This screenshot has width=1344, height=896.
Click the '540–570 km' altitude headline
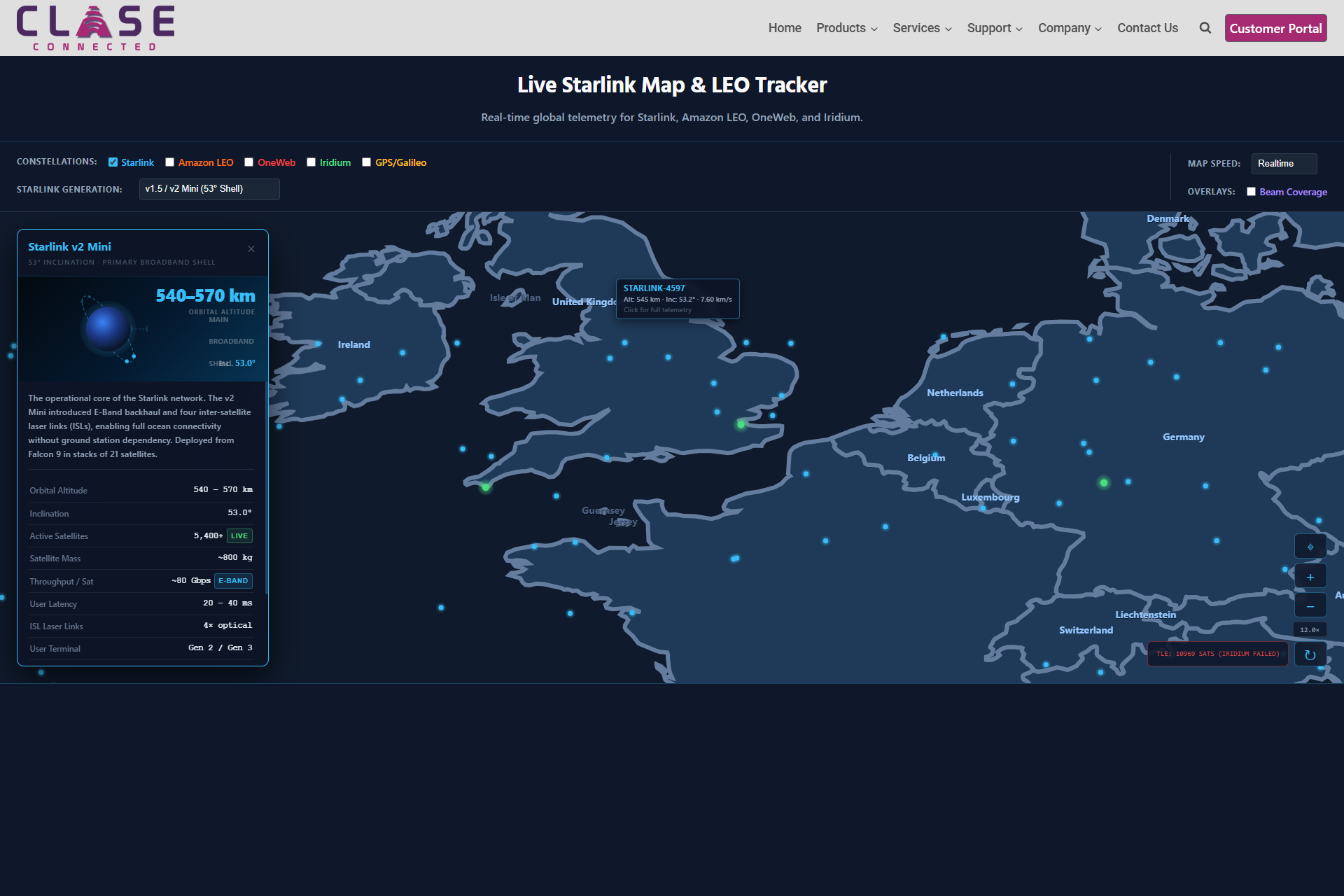[x=205, y=295]
